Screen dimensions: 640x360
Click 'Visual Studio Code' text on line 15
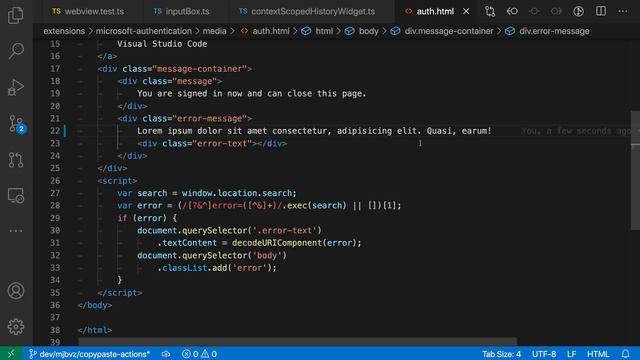[x=162, y=44]
